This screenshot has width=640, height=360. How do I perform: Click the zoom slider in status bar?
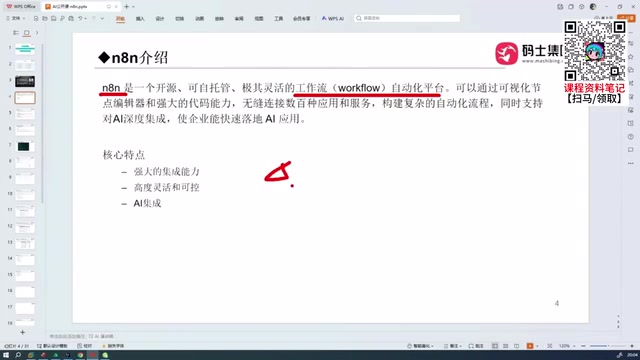coord(608,346)
